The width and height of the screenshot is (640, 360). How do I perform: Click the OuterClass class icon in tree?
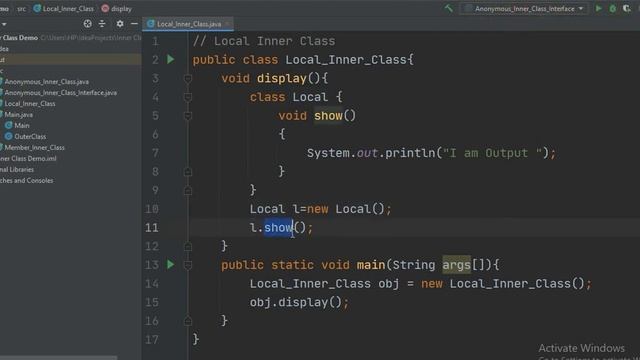(8, 136)
